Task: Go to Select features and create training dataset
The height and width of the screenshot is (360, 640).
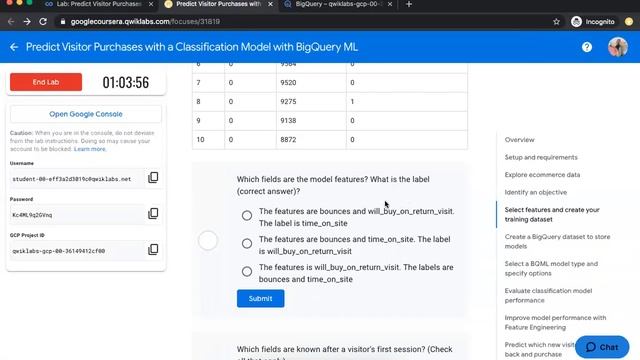Action: click(x=552, y=214)
